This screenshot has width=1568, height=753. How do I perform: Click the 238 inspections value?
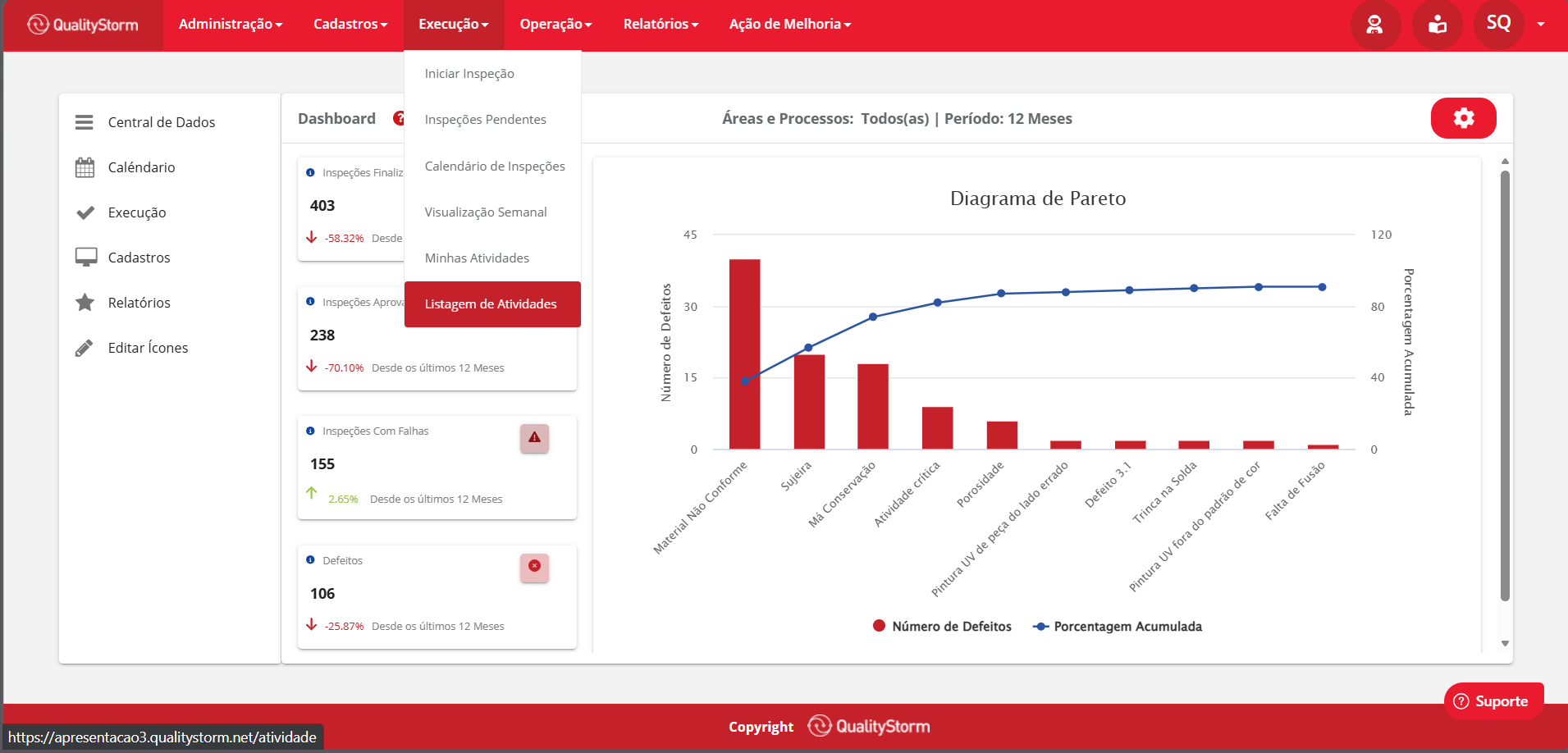coord(322,335)
